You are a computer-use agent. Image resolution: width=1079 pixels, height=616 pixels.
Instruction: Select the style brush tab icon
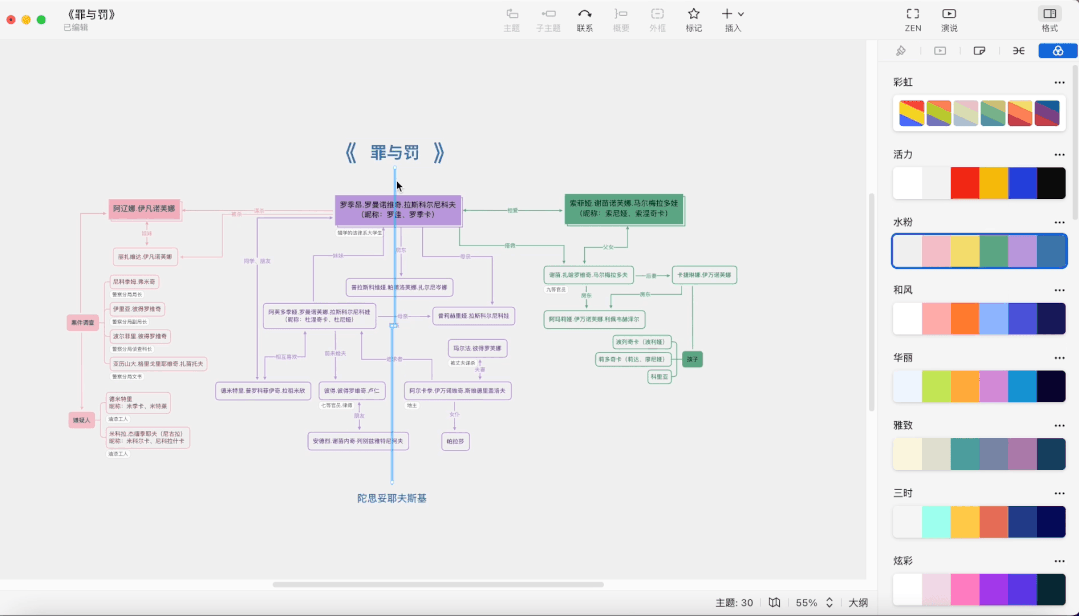pyautogui.click(x=901, y=51)
